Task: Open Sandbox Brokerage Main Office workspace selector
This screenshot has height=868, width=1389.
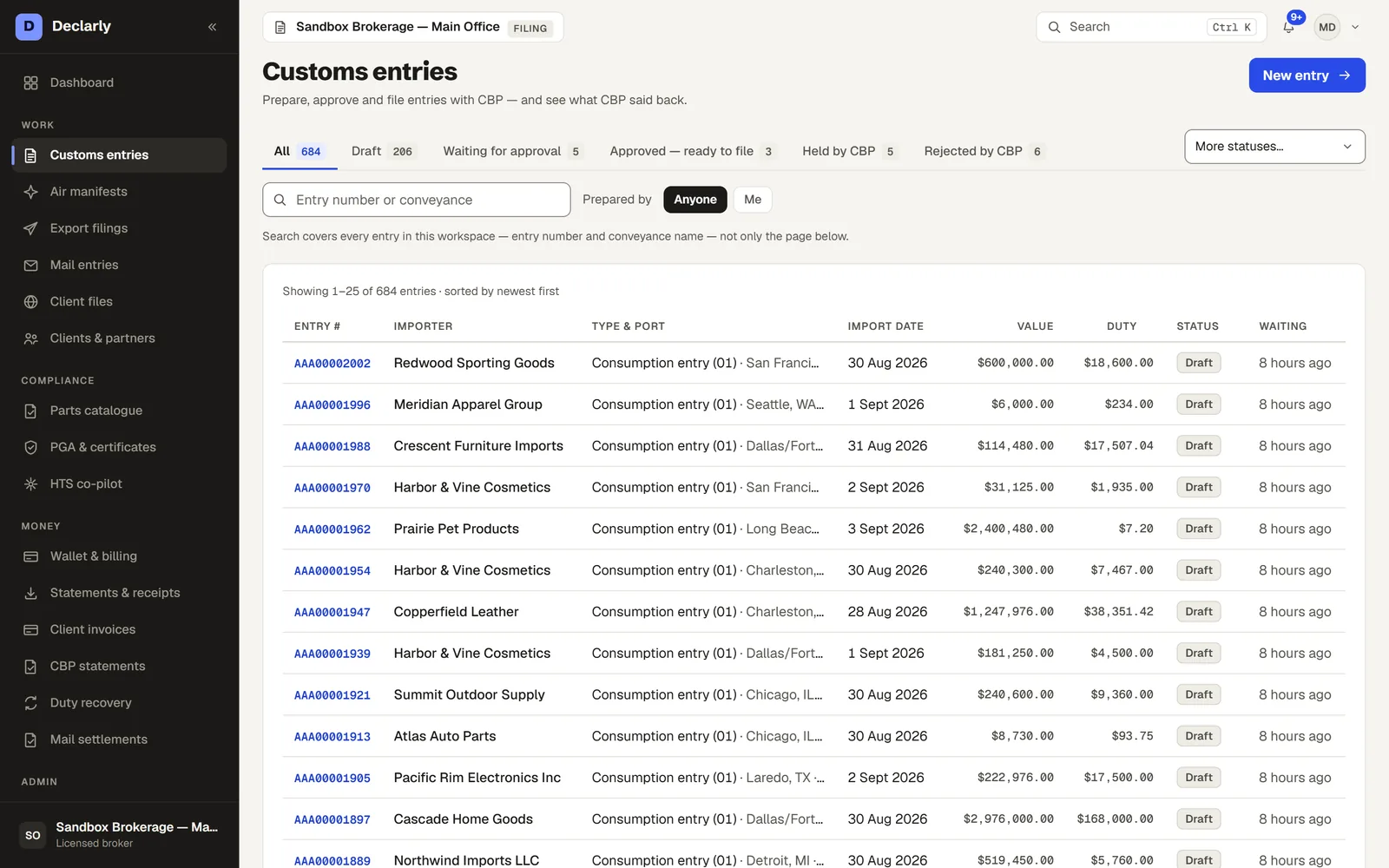Action: (x=413, y=27)
